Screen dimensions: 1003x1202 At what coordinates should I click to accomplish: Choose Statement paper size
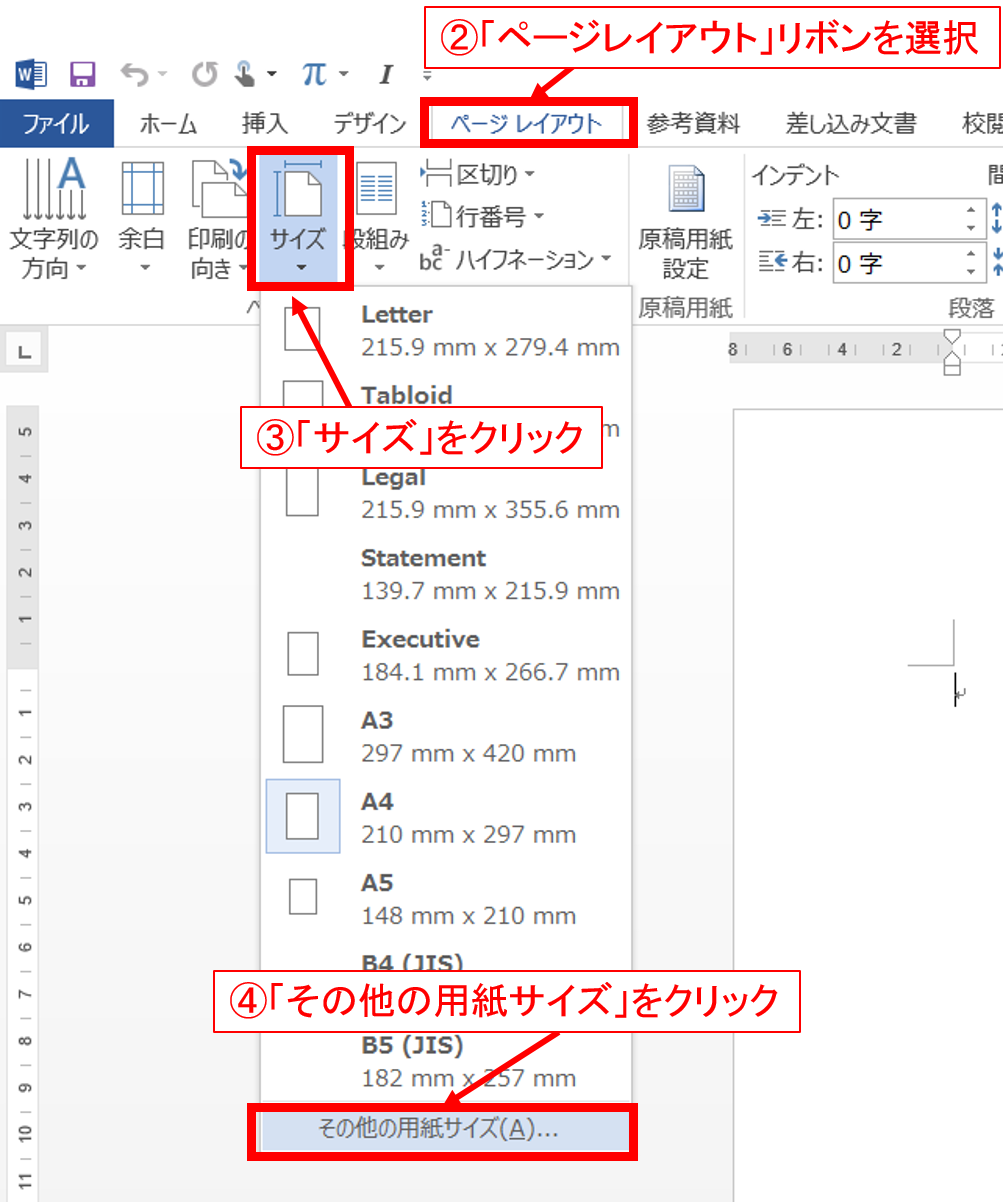(446, 574)
